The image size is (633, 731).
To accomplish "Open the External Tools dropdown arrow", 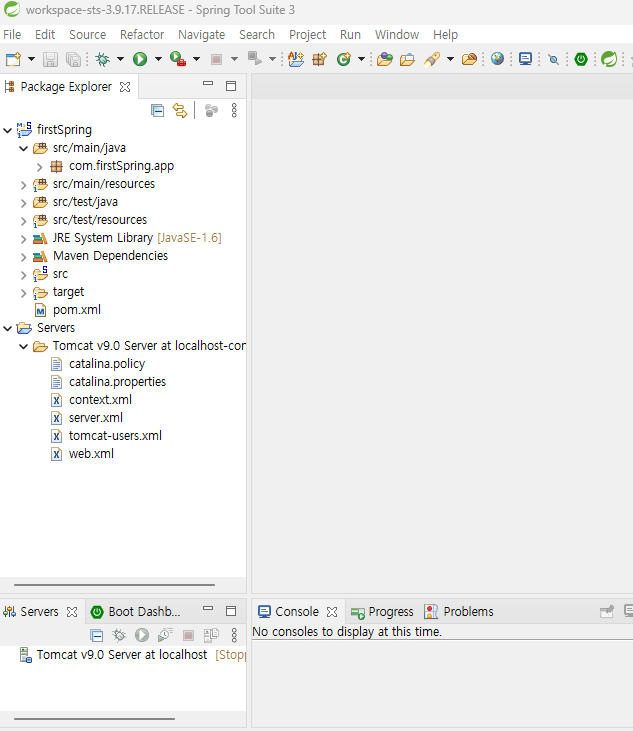I will pyautogui.click(x=197, y=59).
